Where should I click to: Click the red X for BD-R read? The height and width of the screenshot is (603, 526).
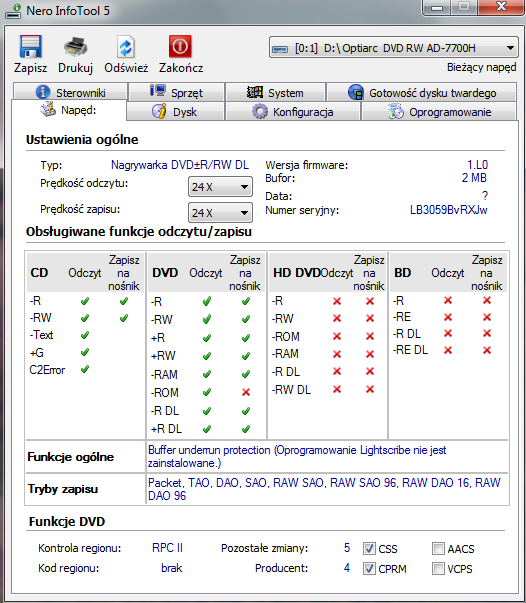[448, 300]
